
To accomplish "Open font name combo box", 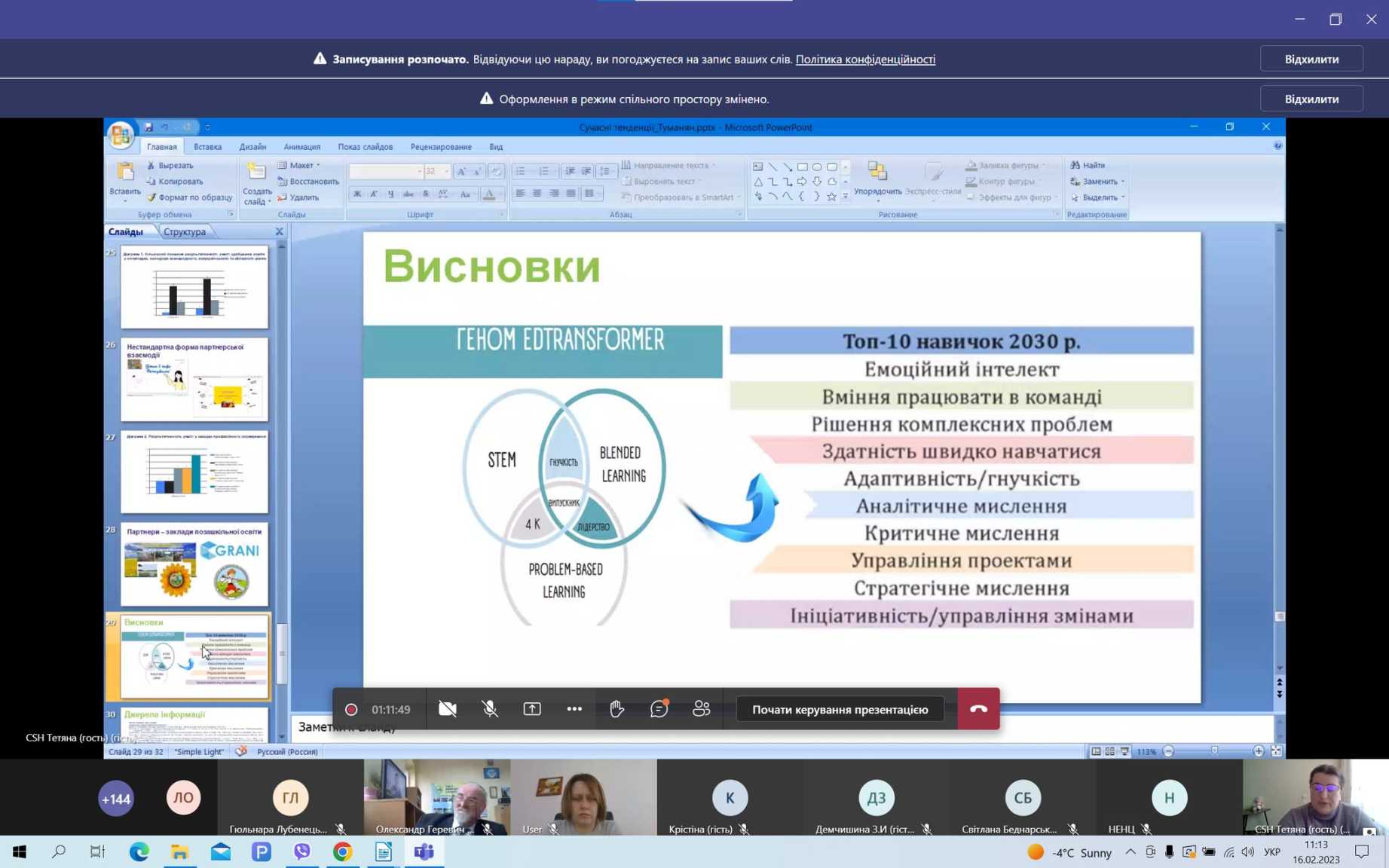I will (385, 172).
